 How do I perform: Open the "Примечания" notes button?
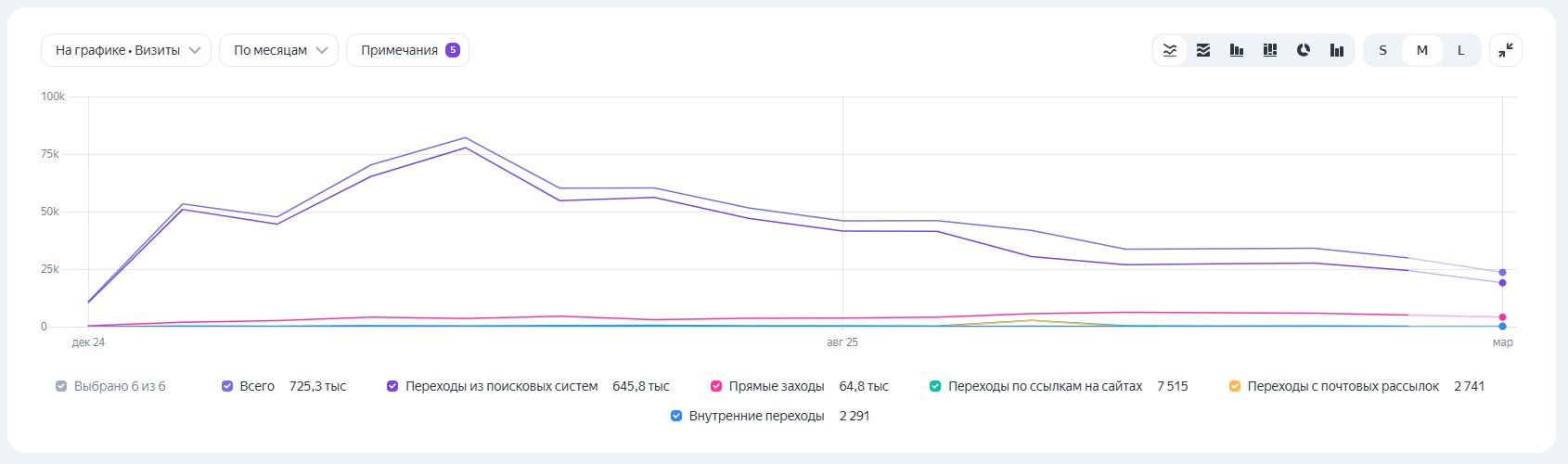point(399,50)
